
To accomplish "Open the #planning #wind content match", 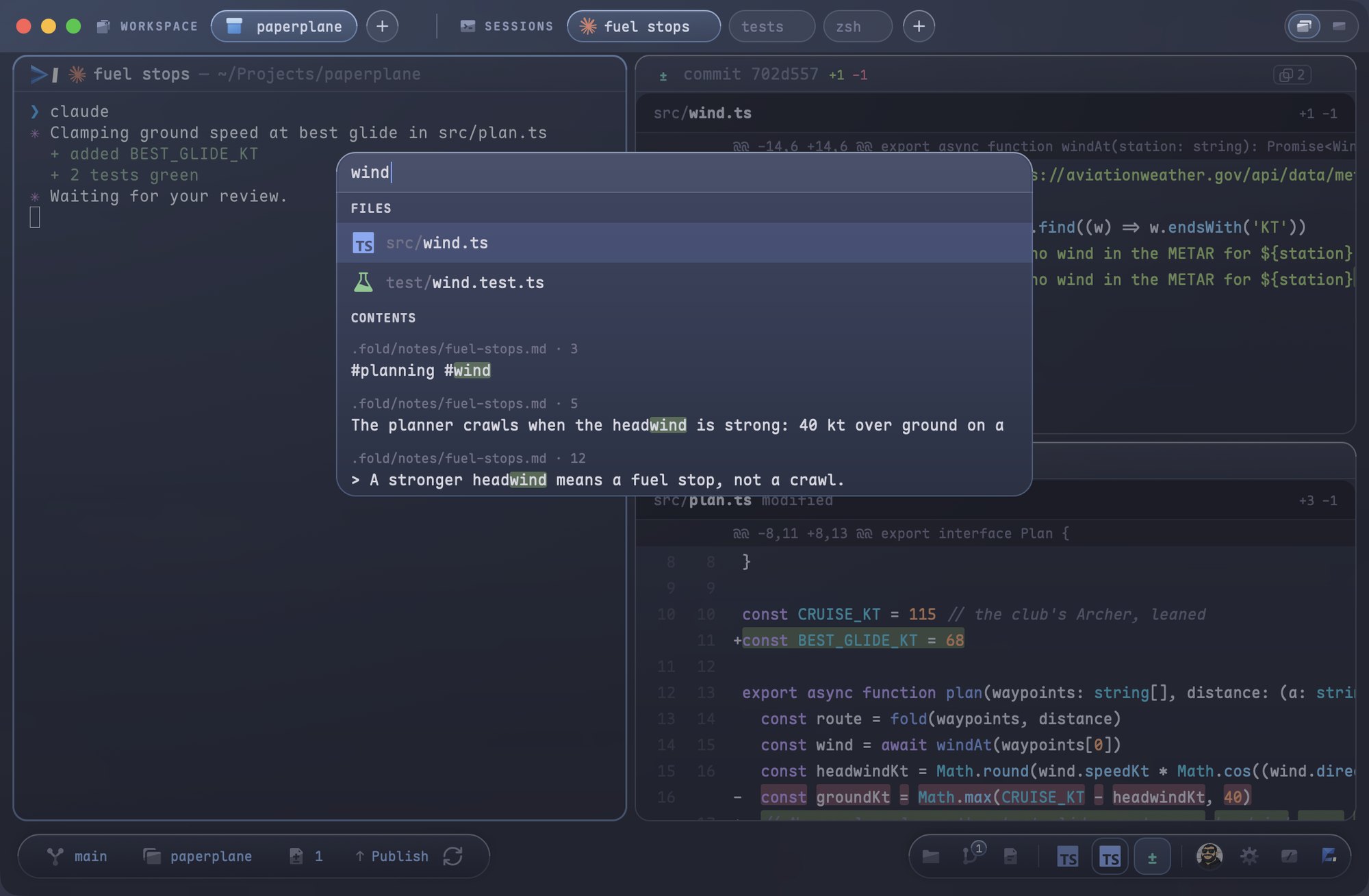I will click(684, 360).
